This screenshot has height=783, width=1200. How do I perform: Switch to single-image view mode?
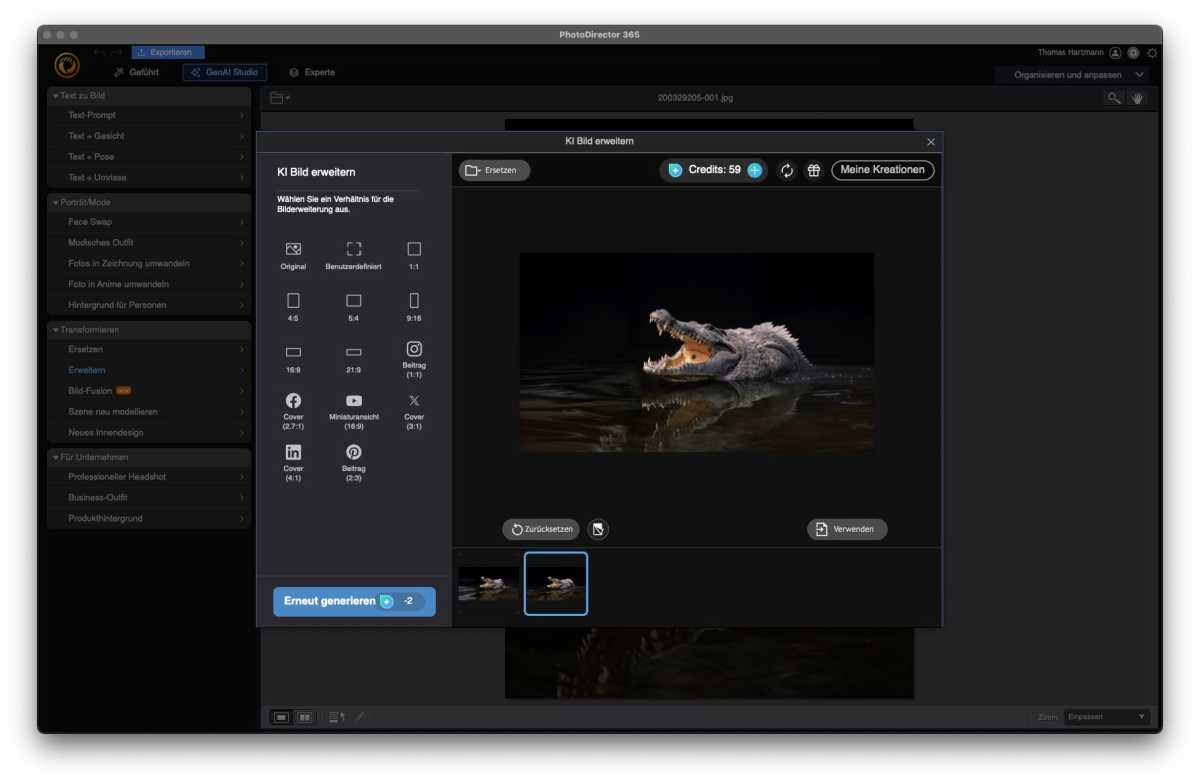282,717
